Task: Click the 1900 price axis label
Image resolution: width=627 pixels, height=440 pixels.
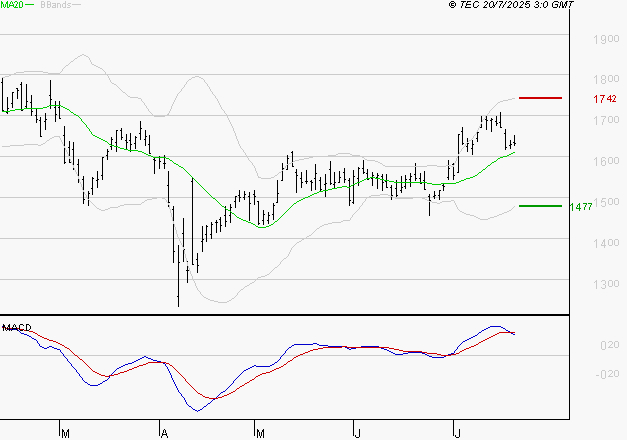Action: click(x=606, y=39)
